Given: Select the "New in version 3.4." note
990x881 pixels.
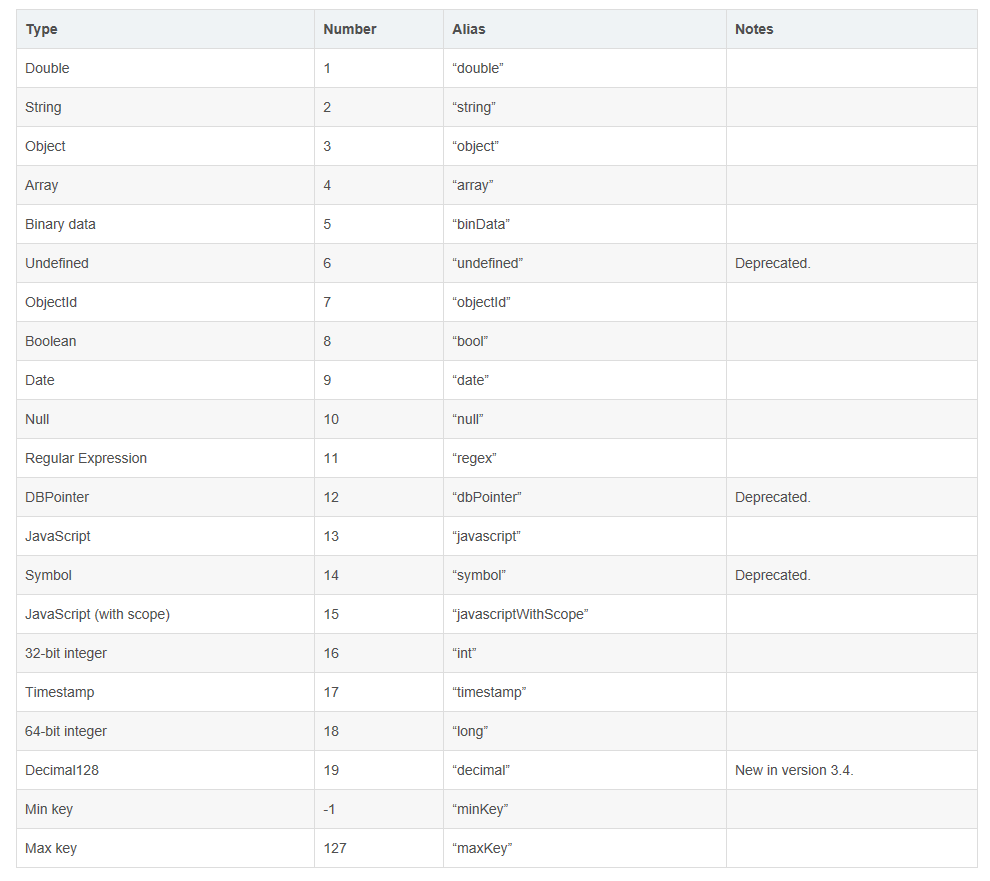Looking at the screenshot, I should point(794,770).
